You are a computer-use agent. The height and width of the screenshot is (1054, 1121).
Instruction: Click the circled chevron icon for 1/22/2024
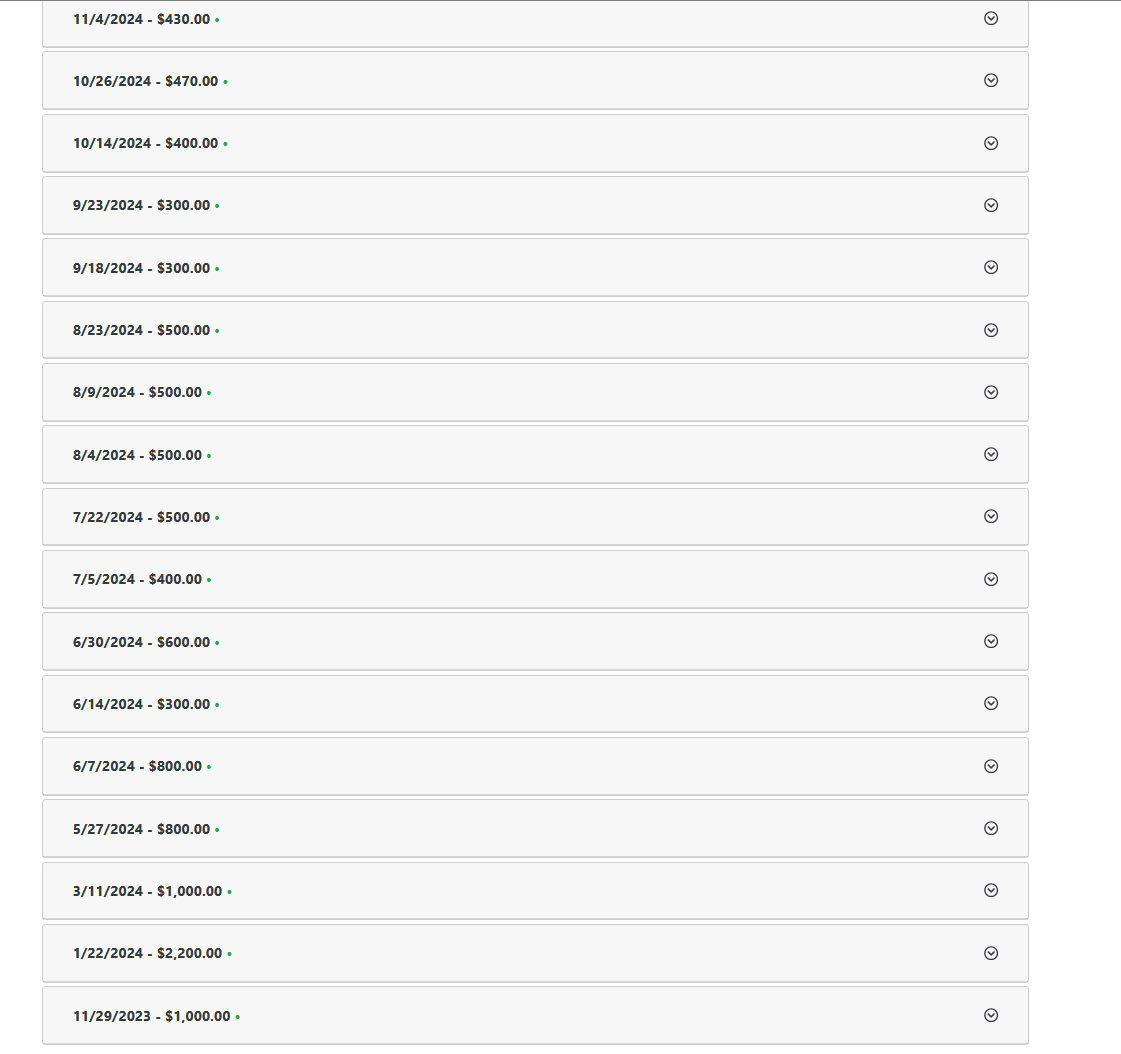click(x=991, y=953)
